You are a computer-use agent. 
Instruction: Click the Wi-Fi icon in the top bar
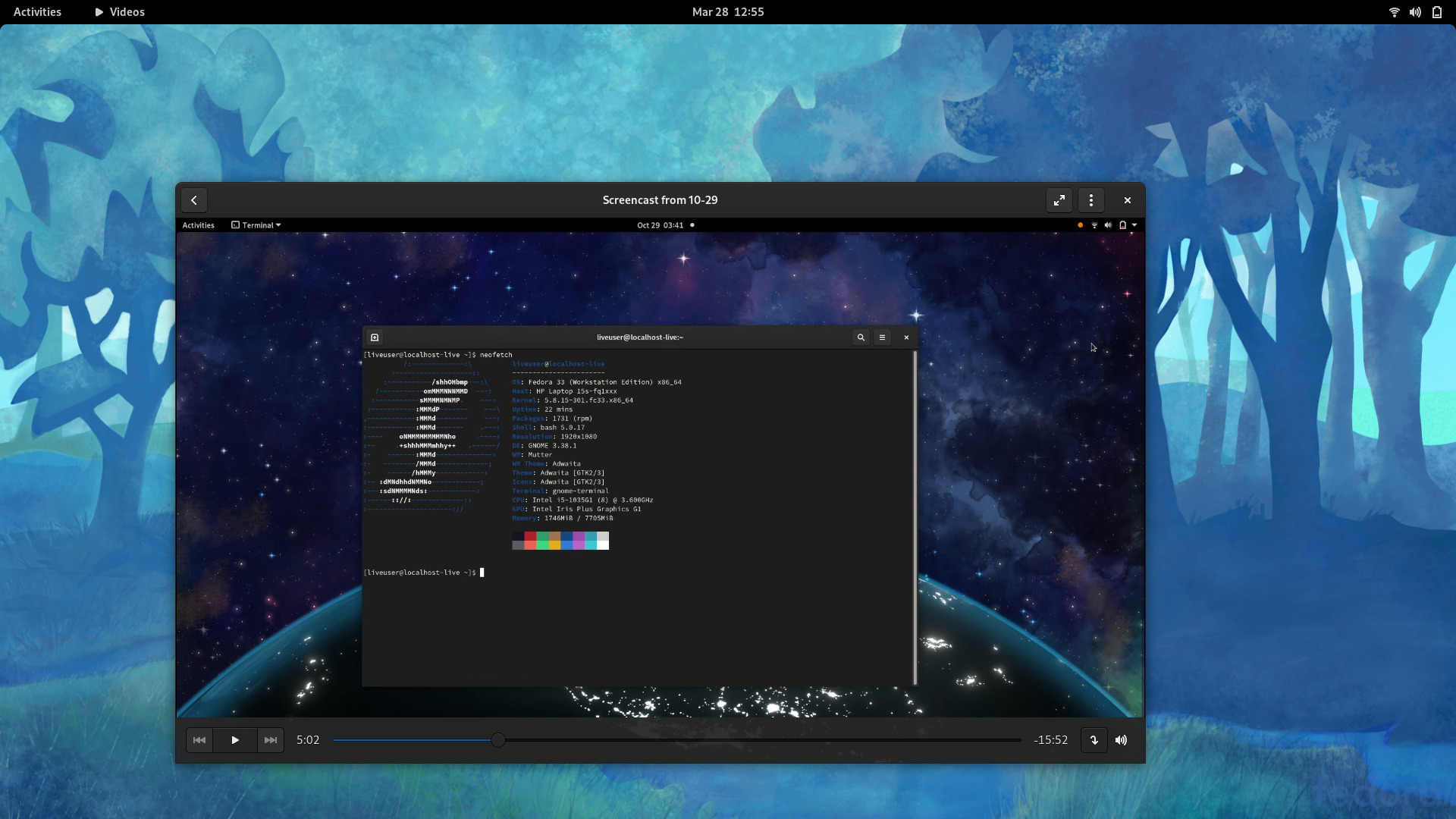pos(1393,11)
